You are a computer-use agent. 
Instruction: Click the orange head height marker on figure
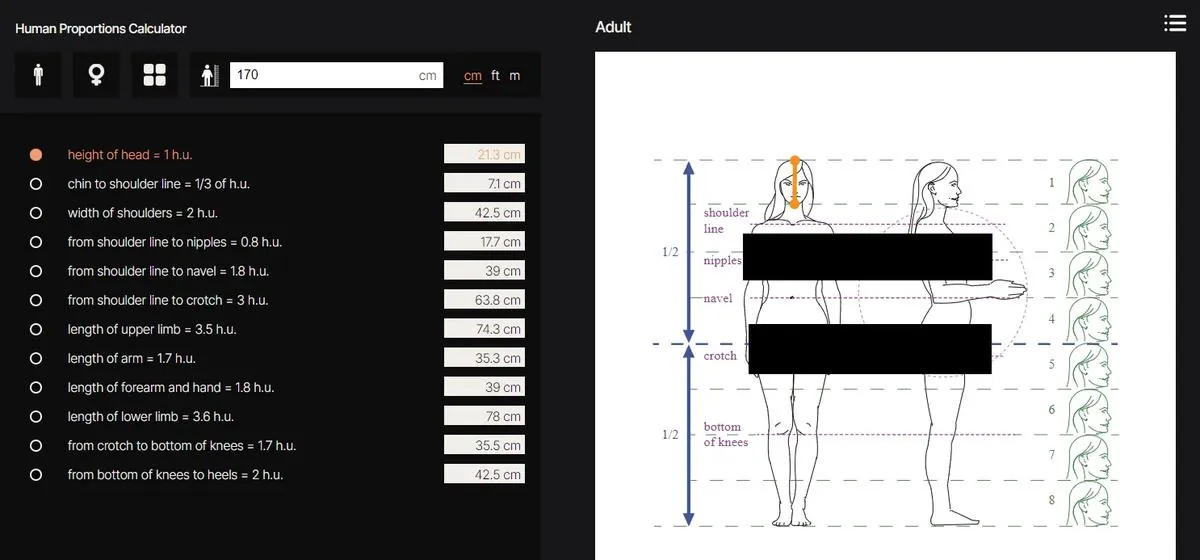(795, 182)
